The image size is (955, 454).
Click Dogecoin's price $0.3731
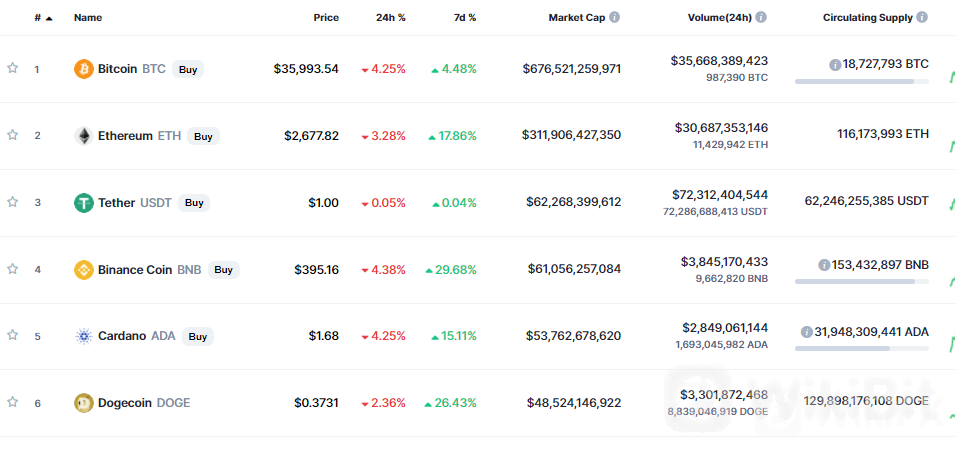pos(317,403)
